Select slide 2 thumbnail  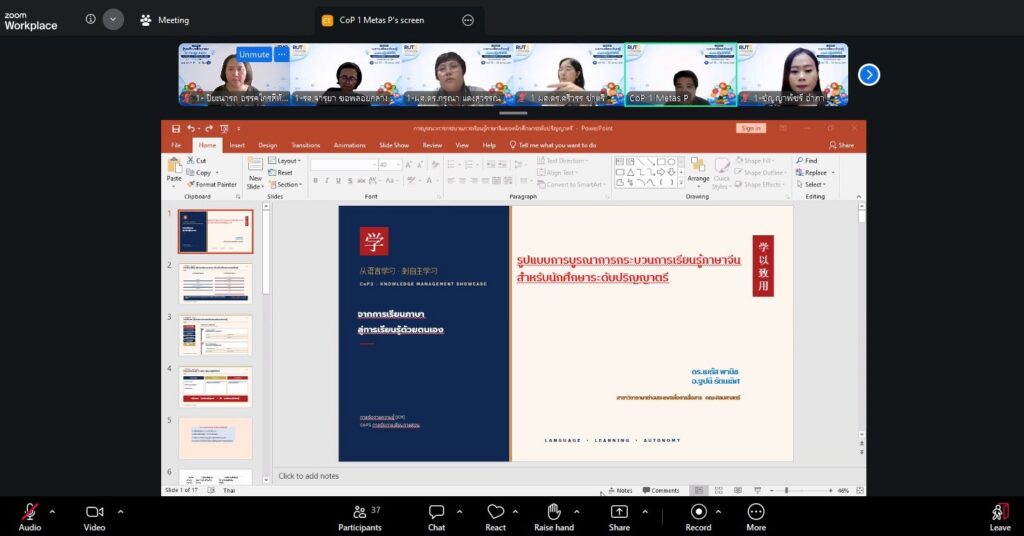coord(215,283)
